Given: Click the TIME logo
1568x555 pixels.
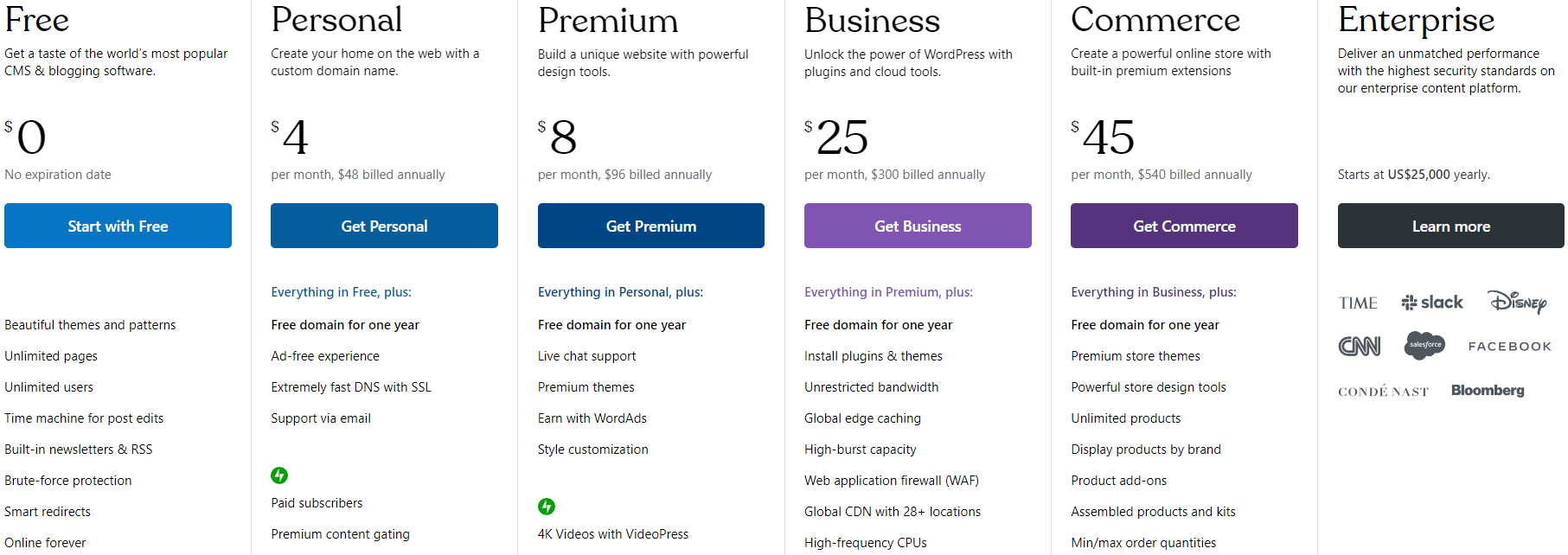Looking at the screenshot, I should (1358, 303).
